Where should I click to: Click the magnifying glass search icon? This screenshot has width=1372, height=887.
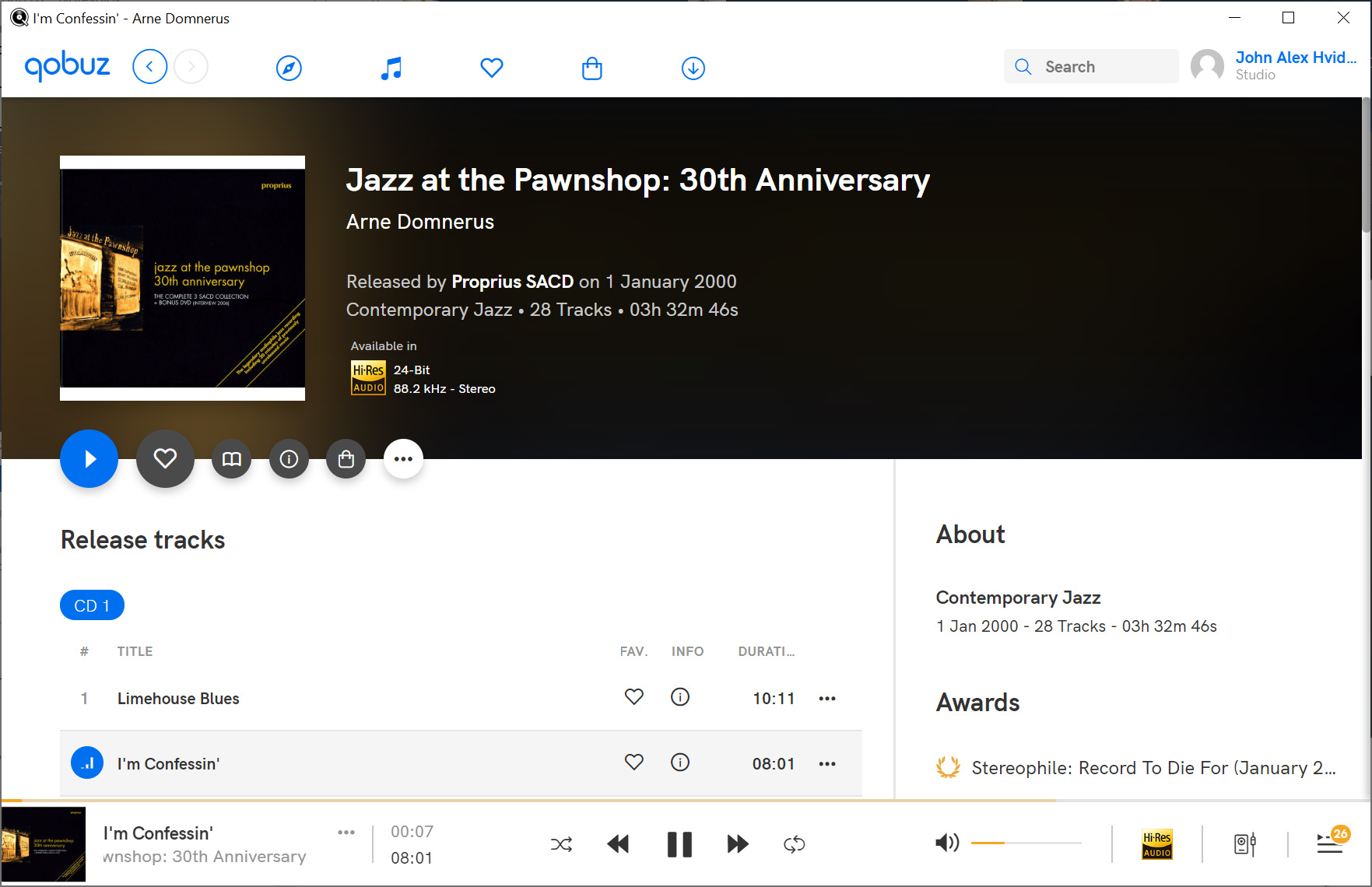click(1023, 67)
